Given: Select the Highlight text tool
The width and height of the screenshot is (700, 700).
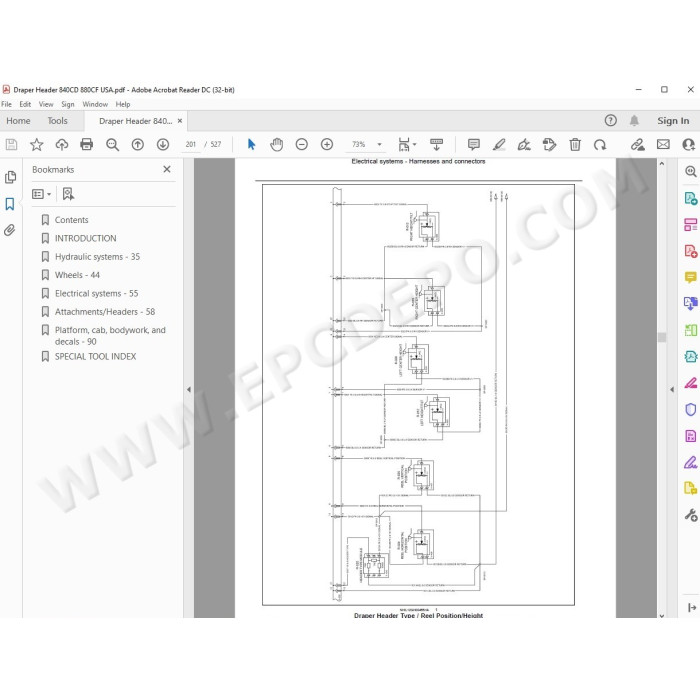Looking at the screenshot, I should [x=499, y=144].
